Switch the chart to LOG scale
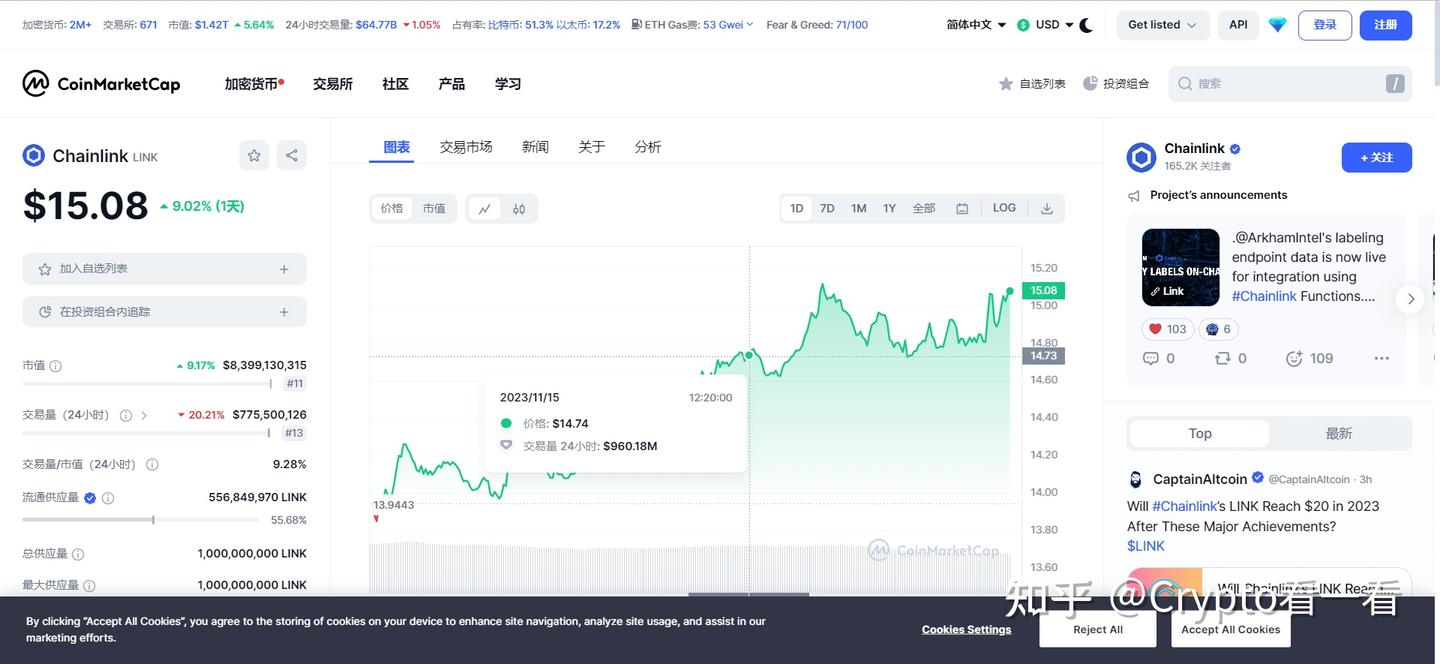1440x664 pixels. tap(1004, 208)
